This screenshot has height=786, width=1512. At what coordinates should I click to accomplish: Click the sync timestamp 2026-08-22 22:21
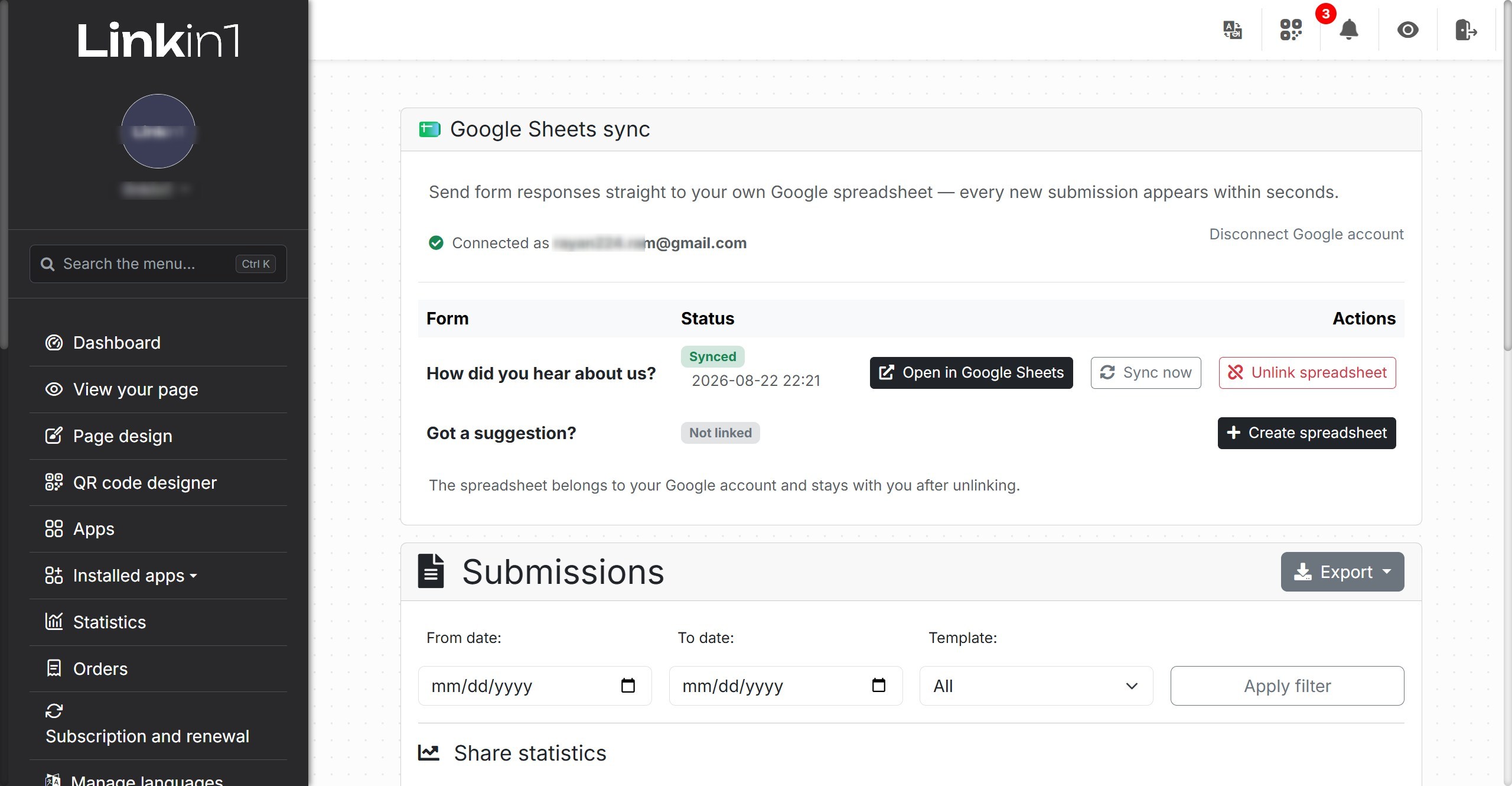pyautogui.click(x=756, y=381)
